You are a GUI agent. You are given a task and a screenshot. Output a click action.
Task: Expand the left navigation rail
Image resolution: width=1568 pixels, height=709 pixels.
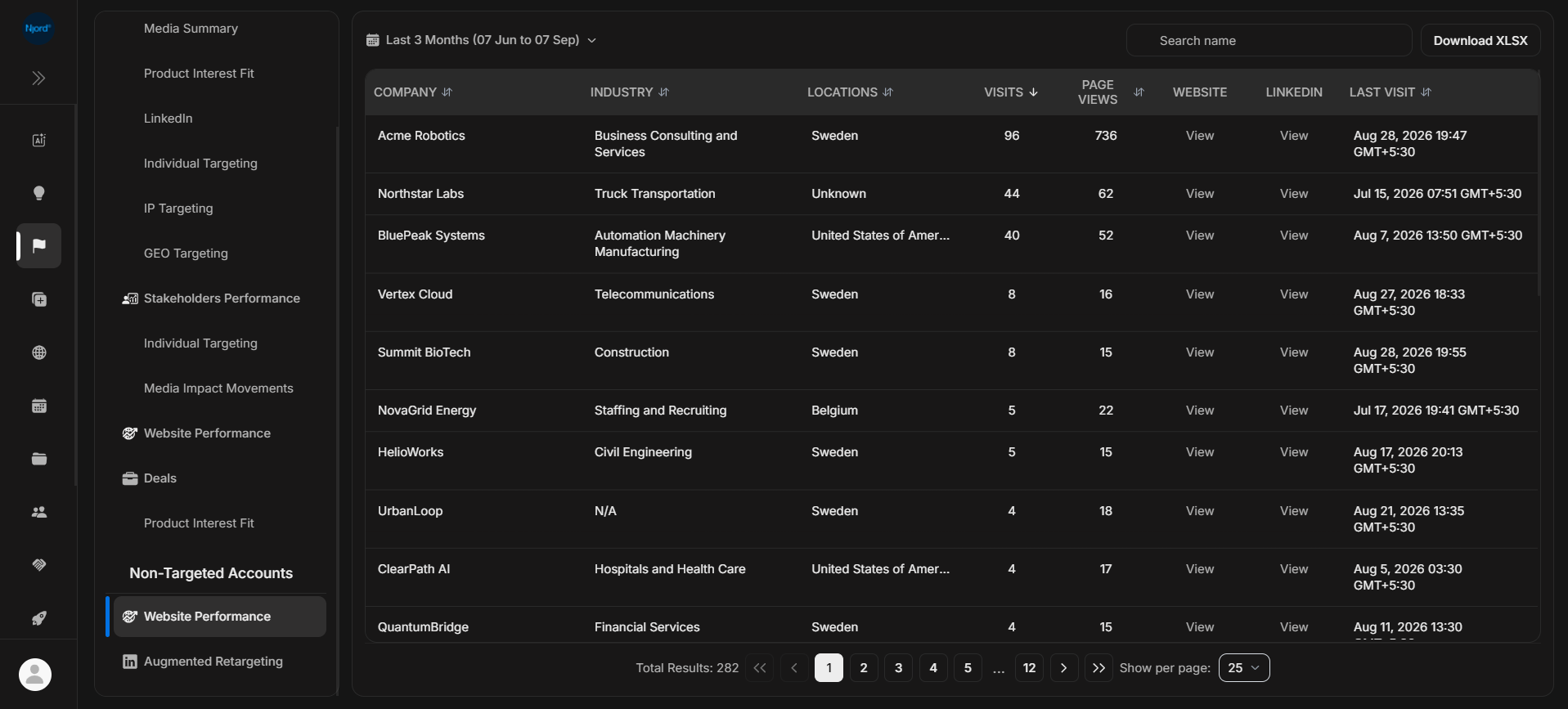coord(38,79)
